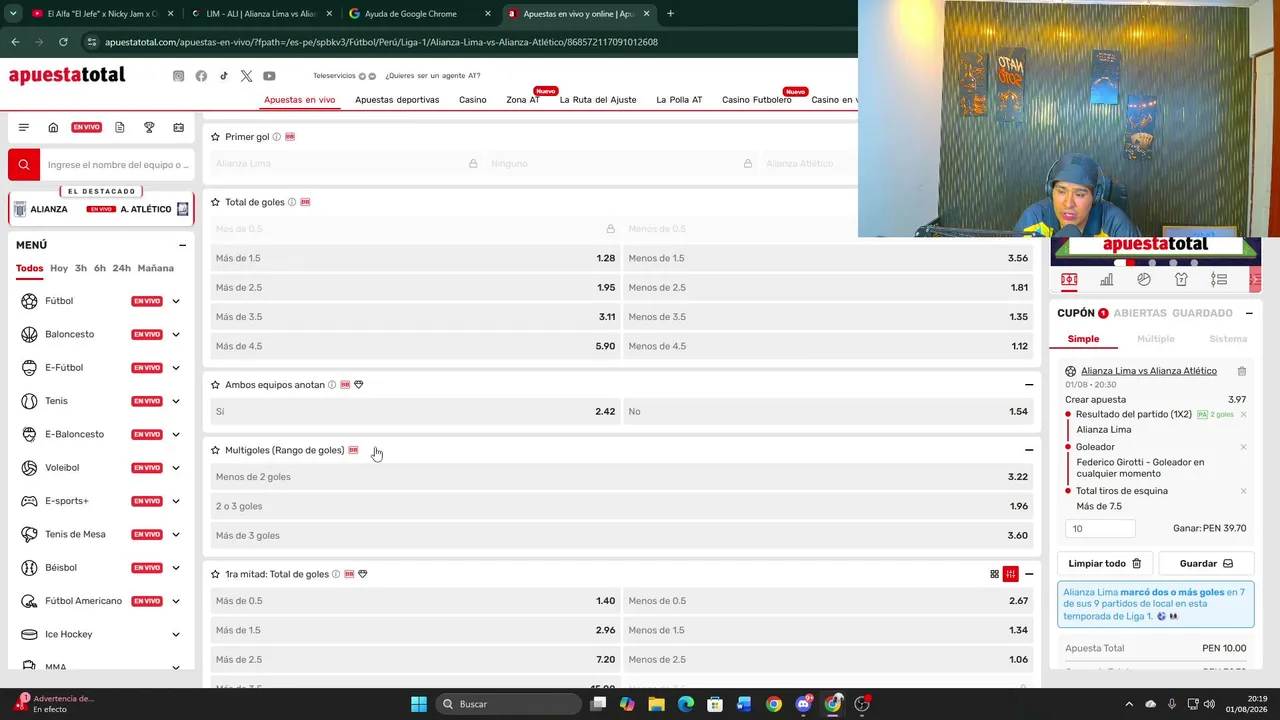Open the trophy icon in sidebar toolbar
This screenshot has height=720, width=1280.
149,127
